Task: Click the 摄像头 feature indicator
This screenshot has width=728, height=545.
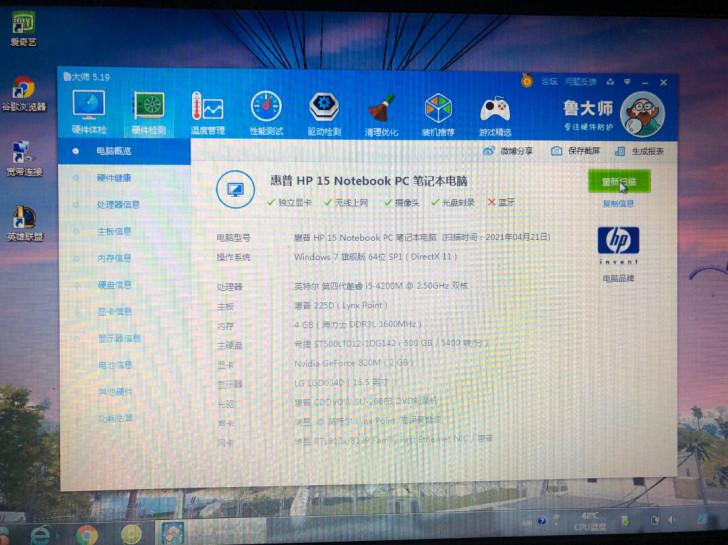Action: (402, 202)
